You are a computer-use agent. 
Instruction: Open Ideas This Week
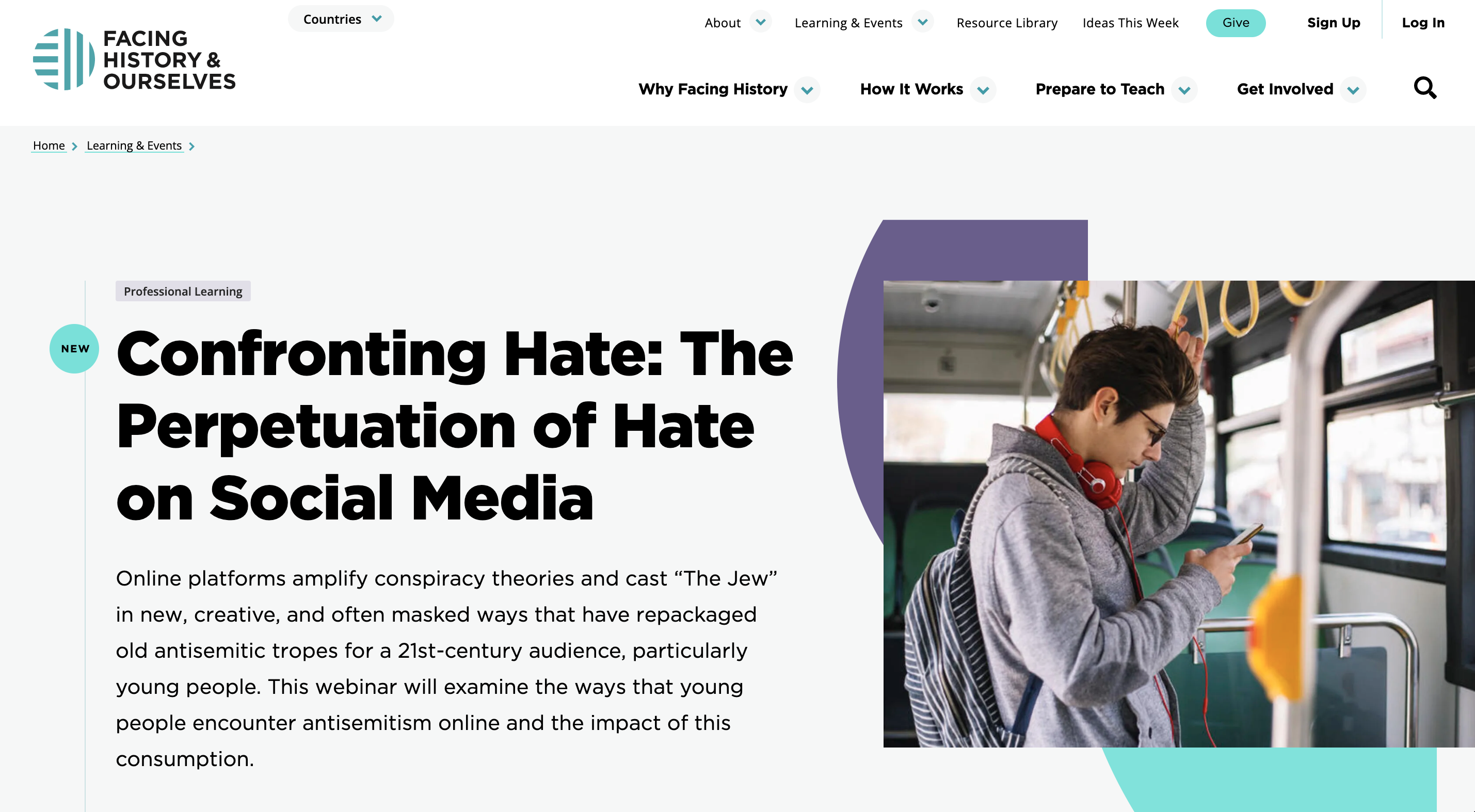pos(1130,23)
